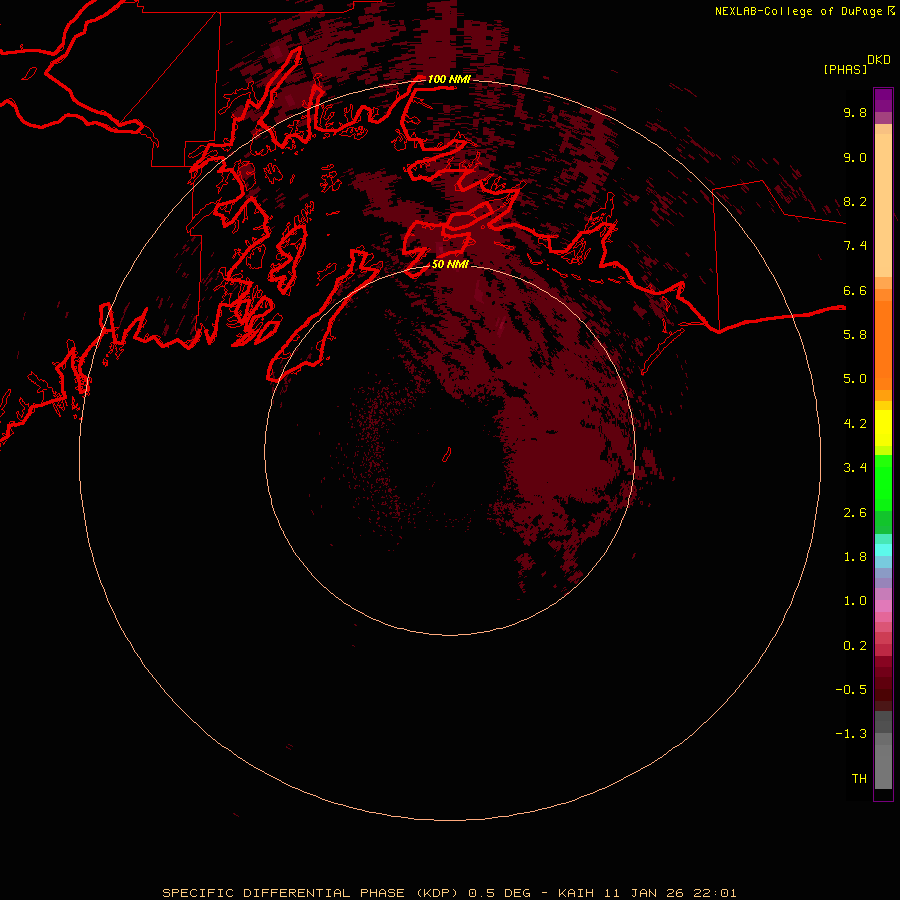Click the 3.4 value on color scale
This screenshot has height=900, width=900.
point(855,468)
